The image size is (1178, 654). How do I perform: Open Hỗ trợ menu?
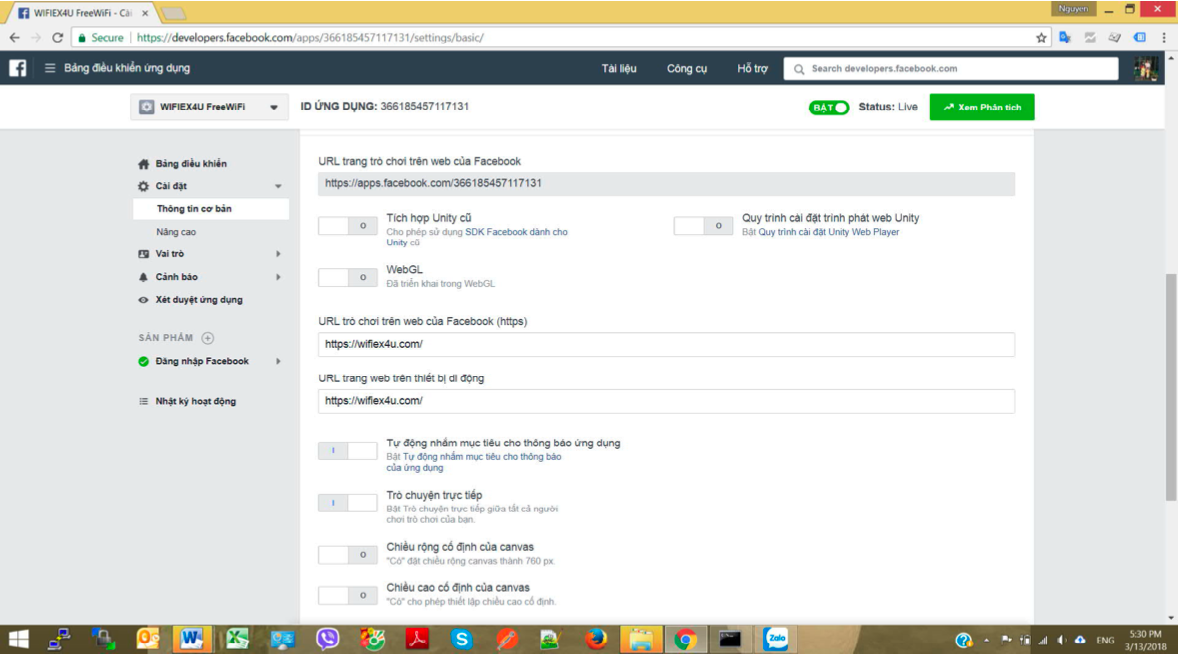click(752, 68)
